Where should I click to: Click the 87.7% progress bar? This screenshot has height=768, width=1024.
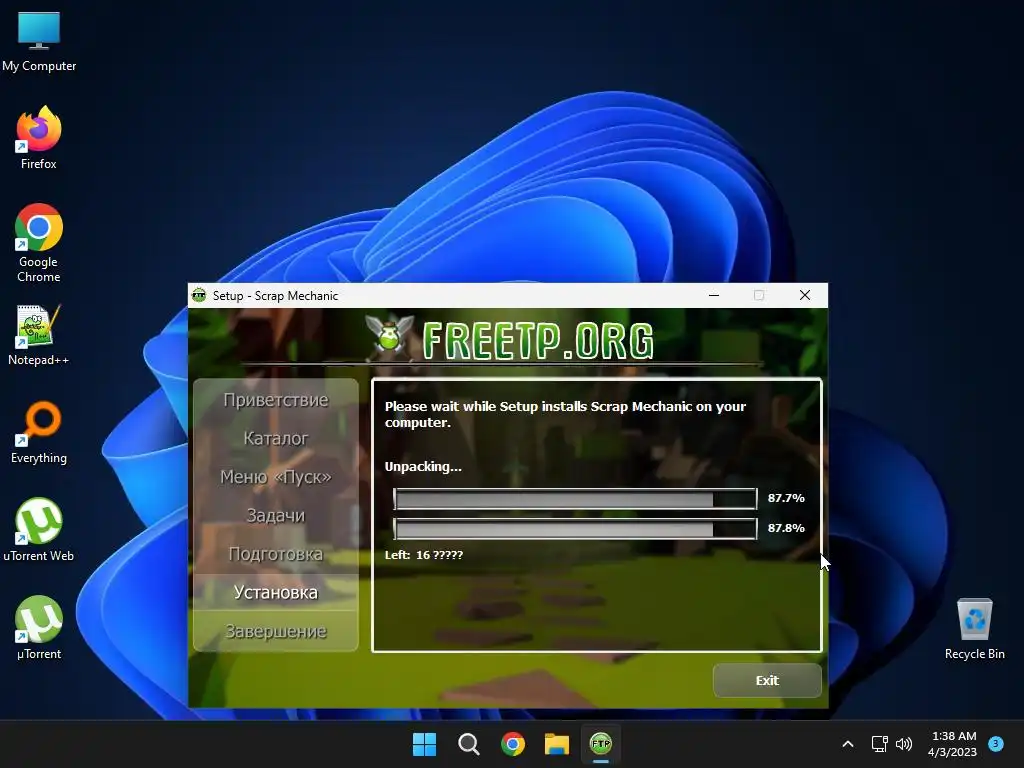coord(575,499)
